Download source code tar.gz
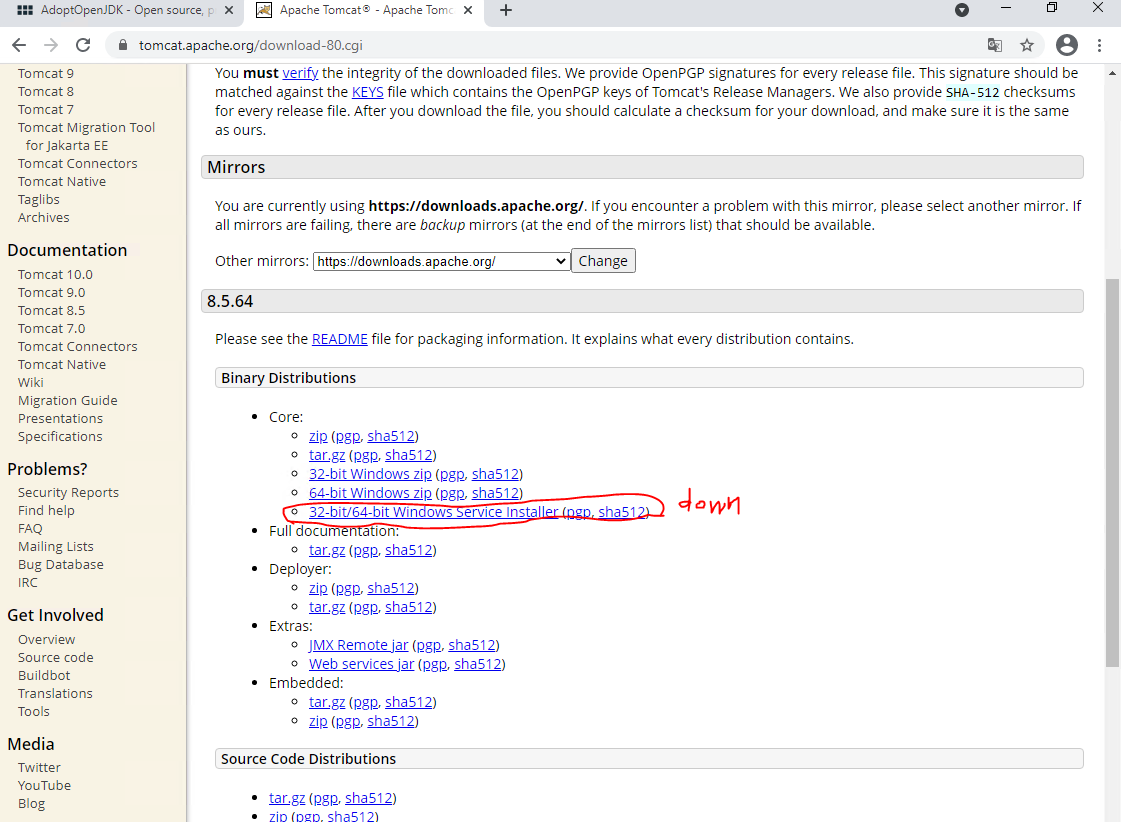This screenshot has height=822, width=1121. coord(287,798)
